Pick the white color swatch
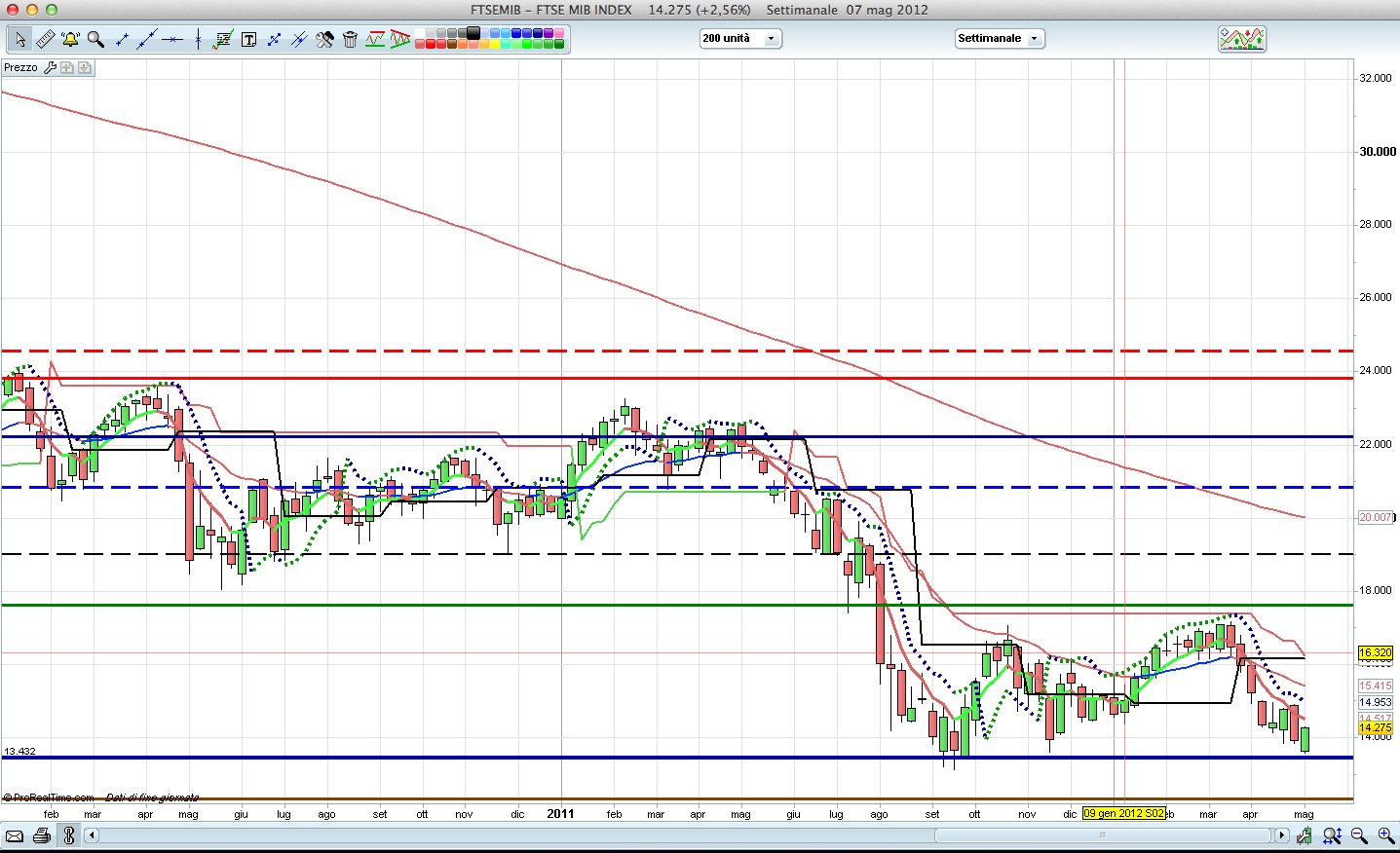Viewport: 1400px width, 853px height. 420,32
